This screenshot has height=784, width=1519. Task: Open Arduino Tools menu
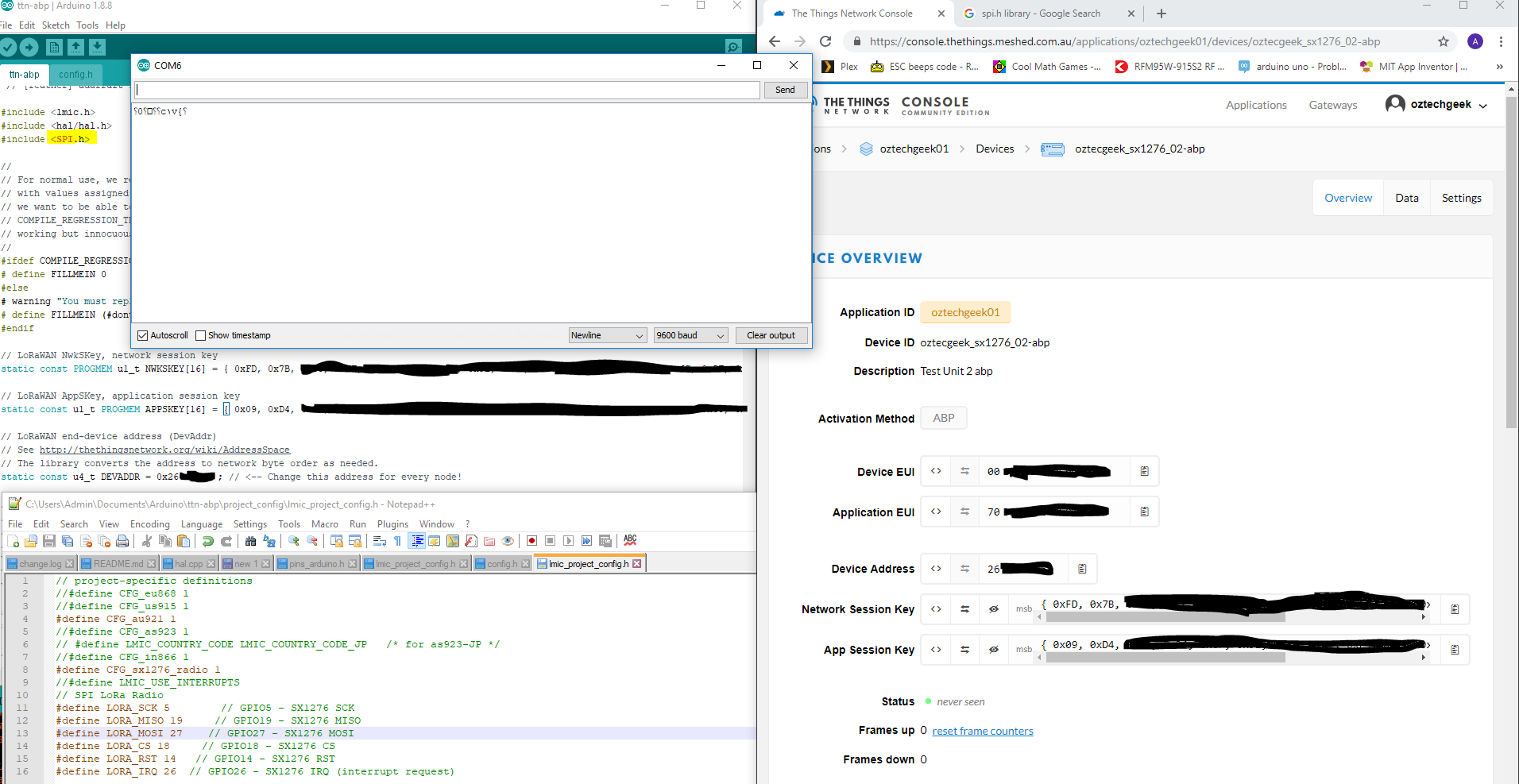pos(87,25)
